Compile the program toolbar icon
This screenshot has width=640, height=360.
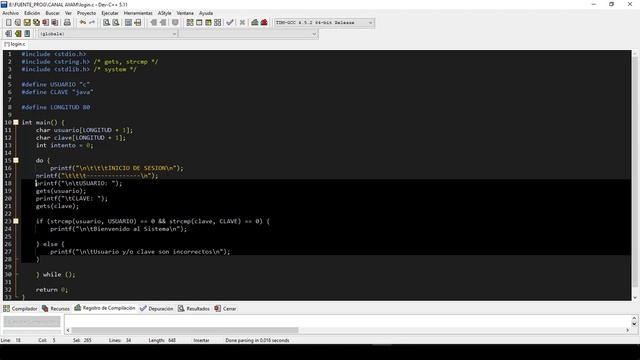click(x=190, y=22)
